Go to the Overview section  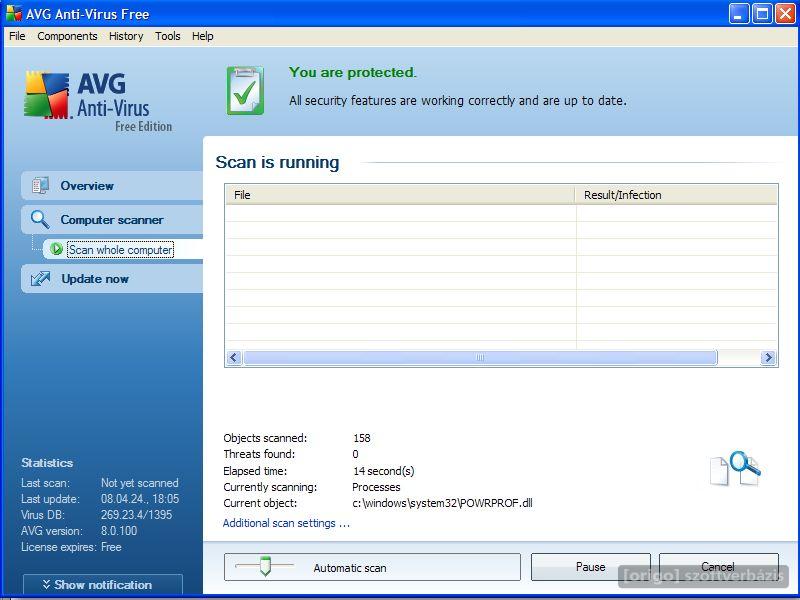112,186
